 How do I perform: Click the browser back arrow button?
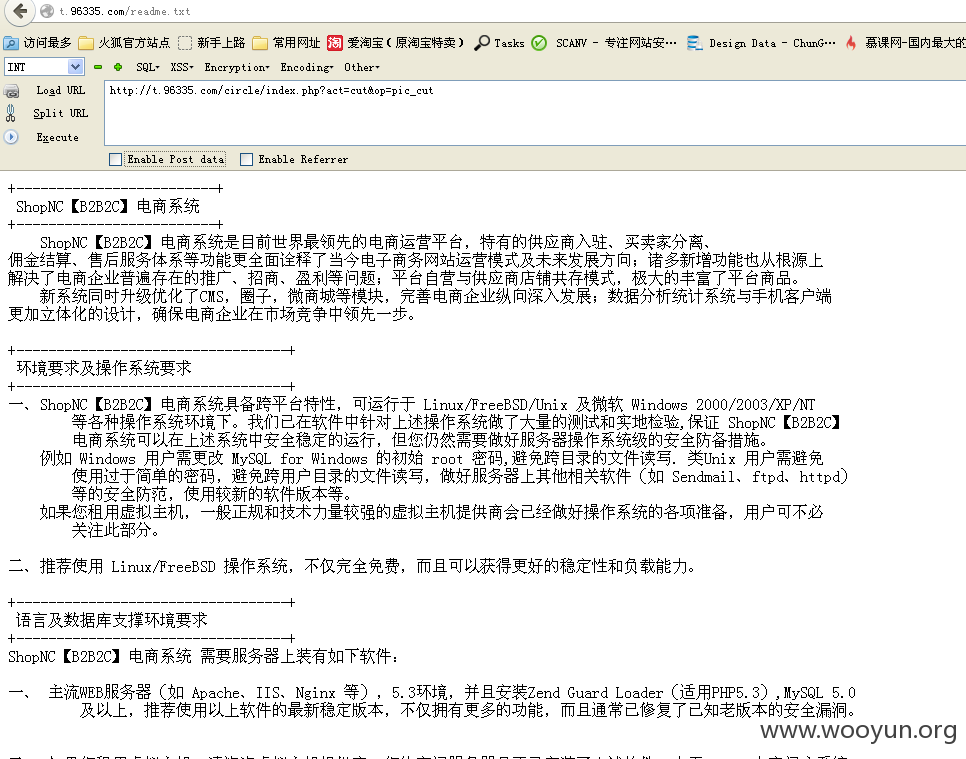(20, 11)
